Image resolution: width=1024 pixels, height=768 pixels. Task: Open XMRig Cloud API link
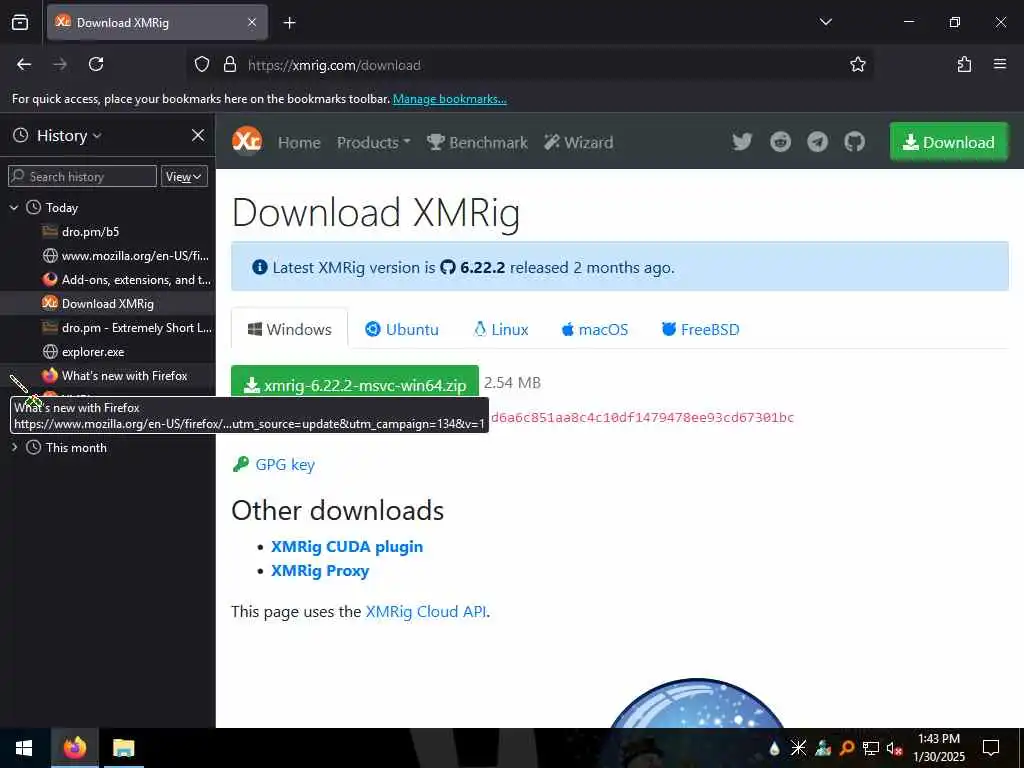click(426, 612)
